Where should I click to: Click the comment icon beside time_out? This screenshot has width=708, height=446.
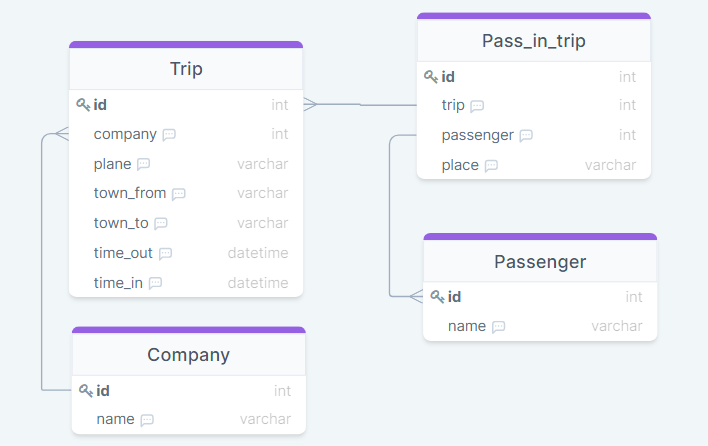point(165,254)
